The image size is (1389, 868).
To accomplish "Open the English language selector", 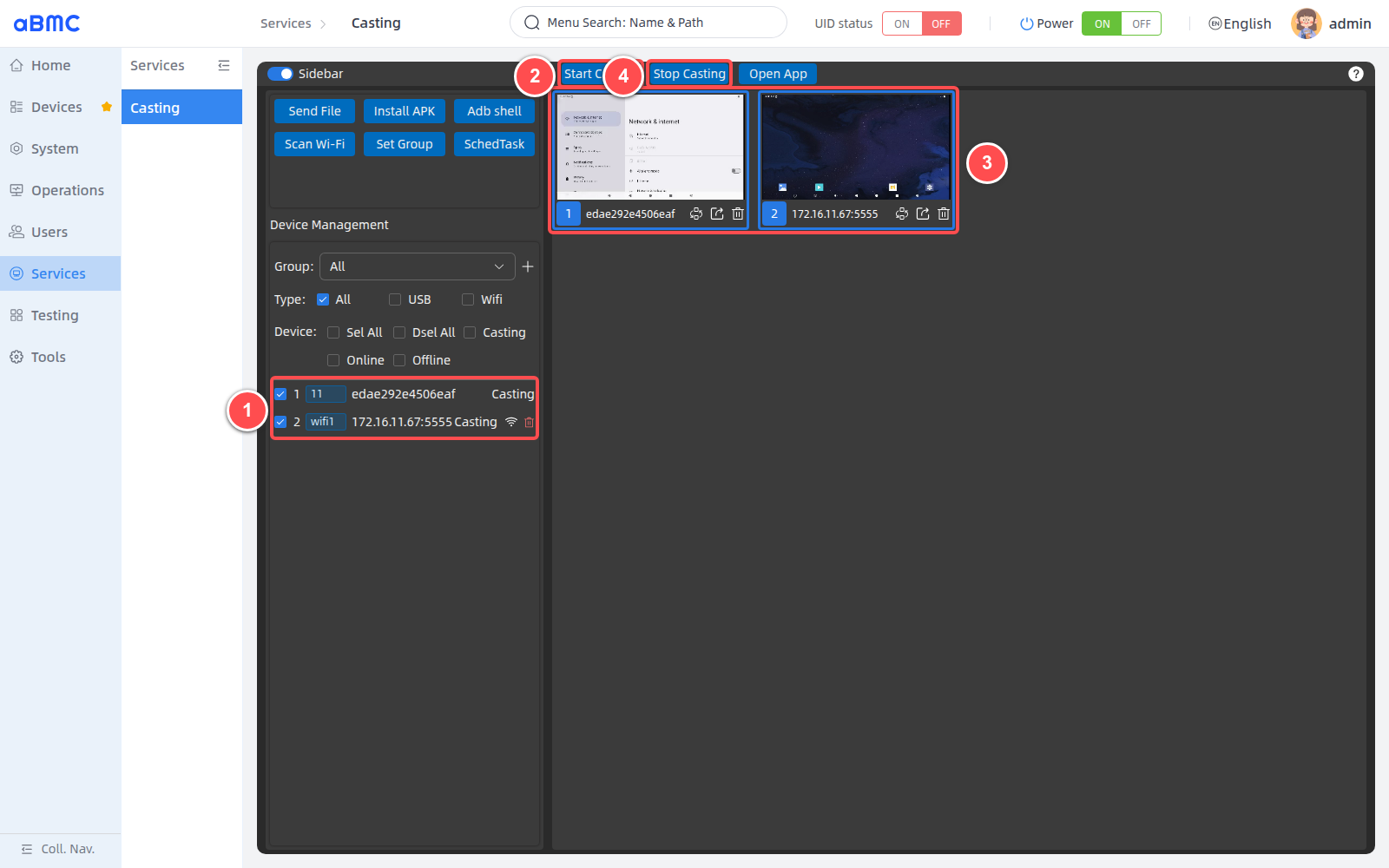I will [1240, 23].
